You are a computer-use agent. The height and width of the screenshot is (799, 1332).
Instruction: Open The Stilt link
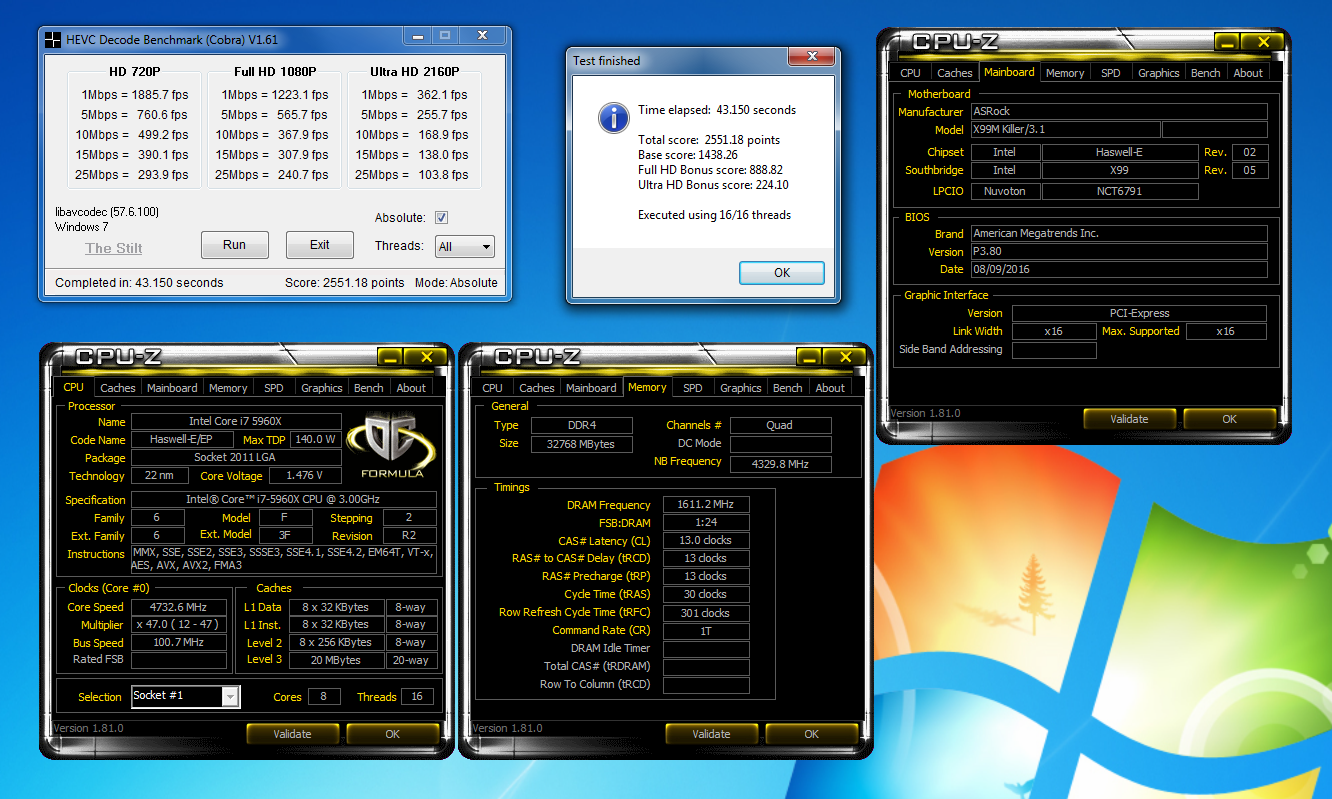[x=113, y=248]
